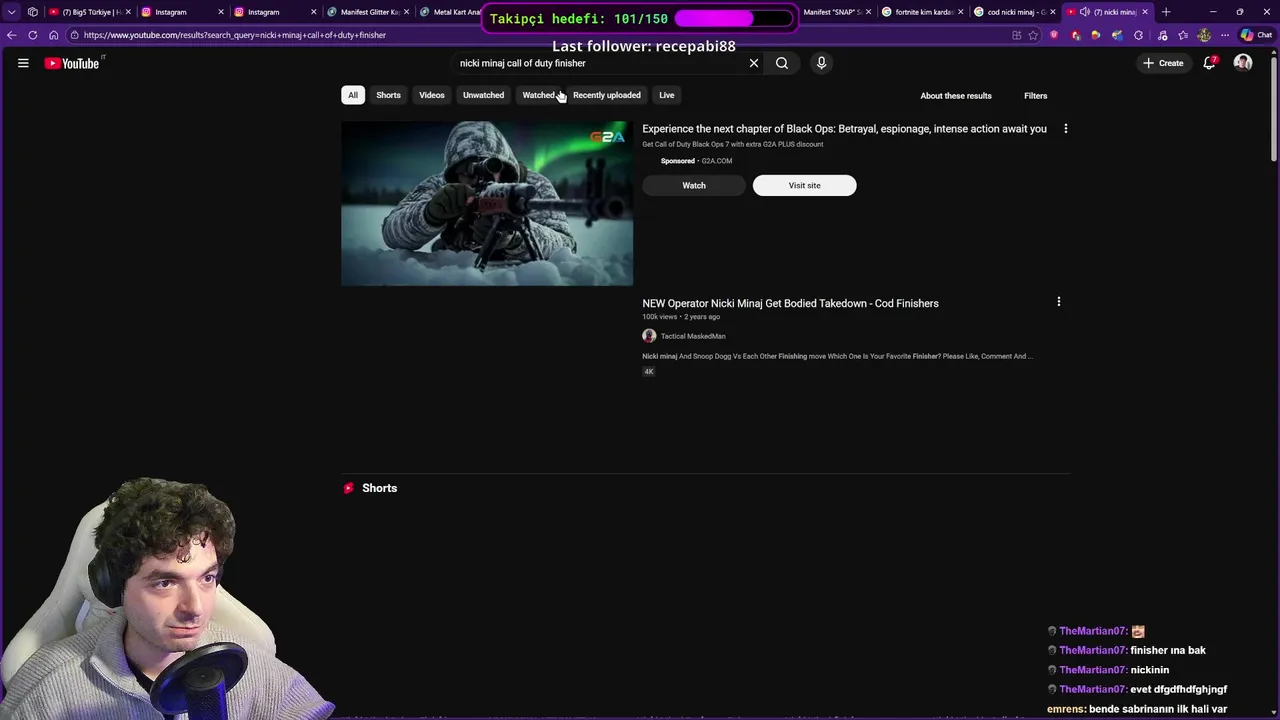The width and height of the screenshot is (1280, 720).
Task: Open the browser favorites star-list icon
Action: point(1182,35)
